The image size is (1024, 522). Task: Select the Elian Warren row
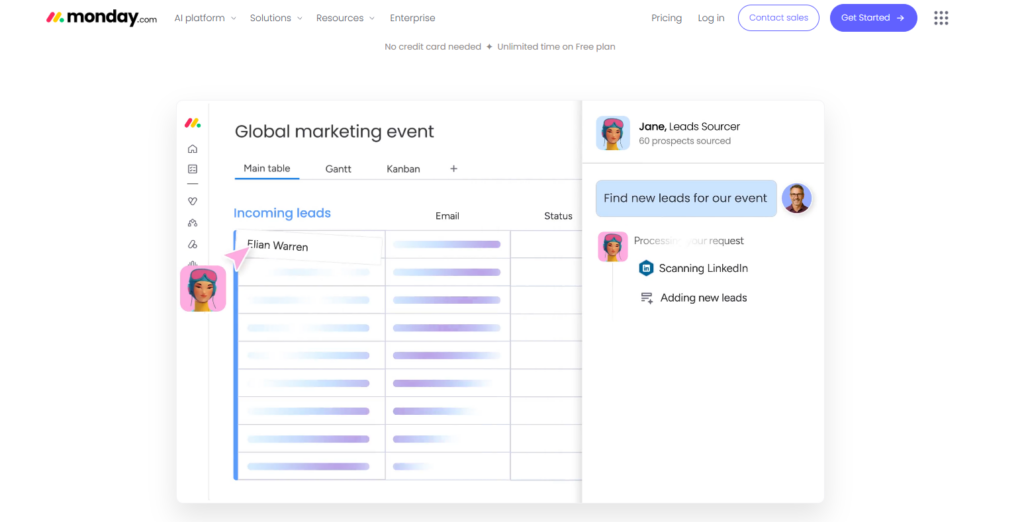[308, 246]
